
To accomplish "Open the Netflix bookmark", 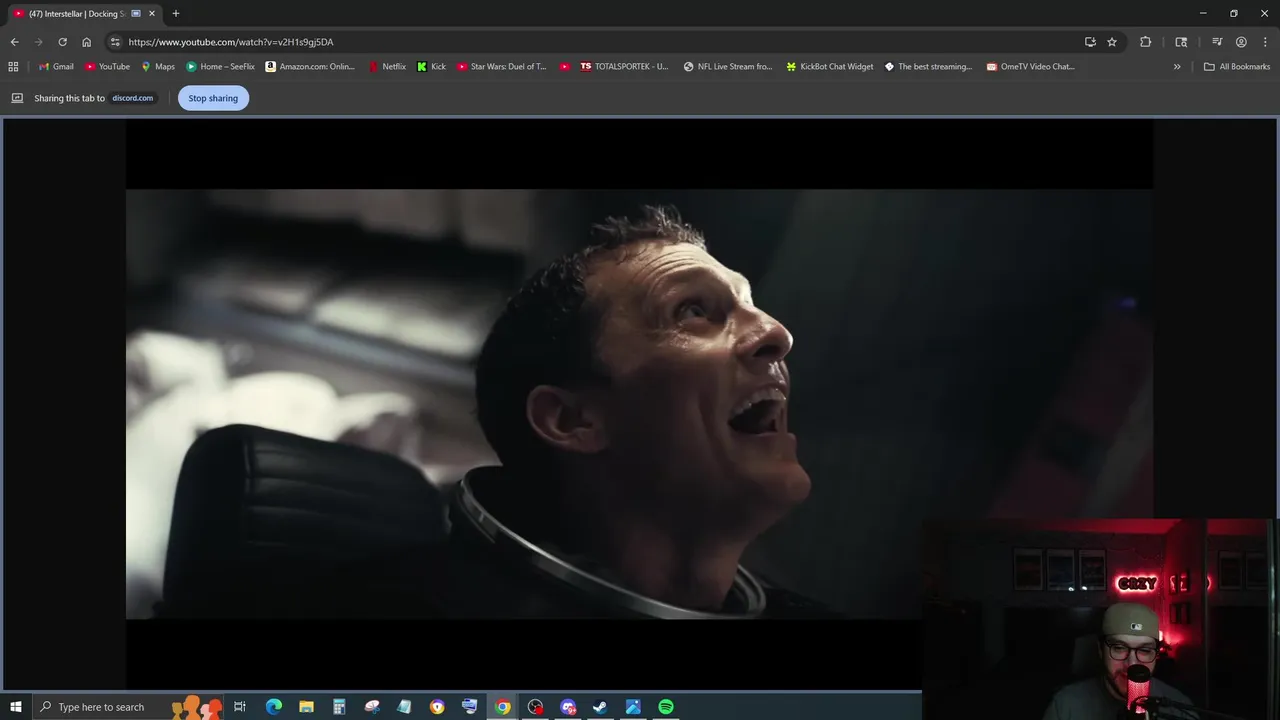I will click(387, 67).
